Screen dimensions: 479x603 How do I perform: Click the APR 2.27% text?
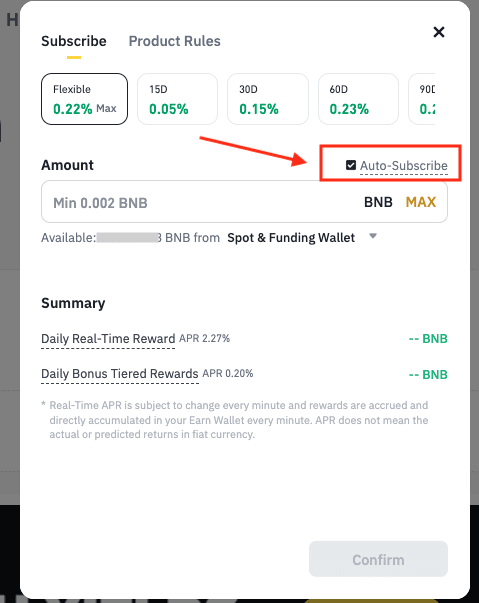[205, 338]
